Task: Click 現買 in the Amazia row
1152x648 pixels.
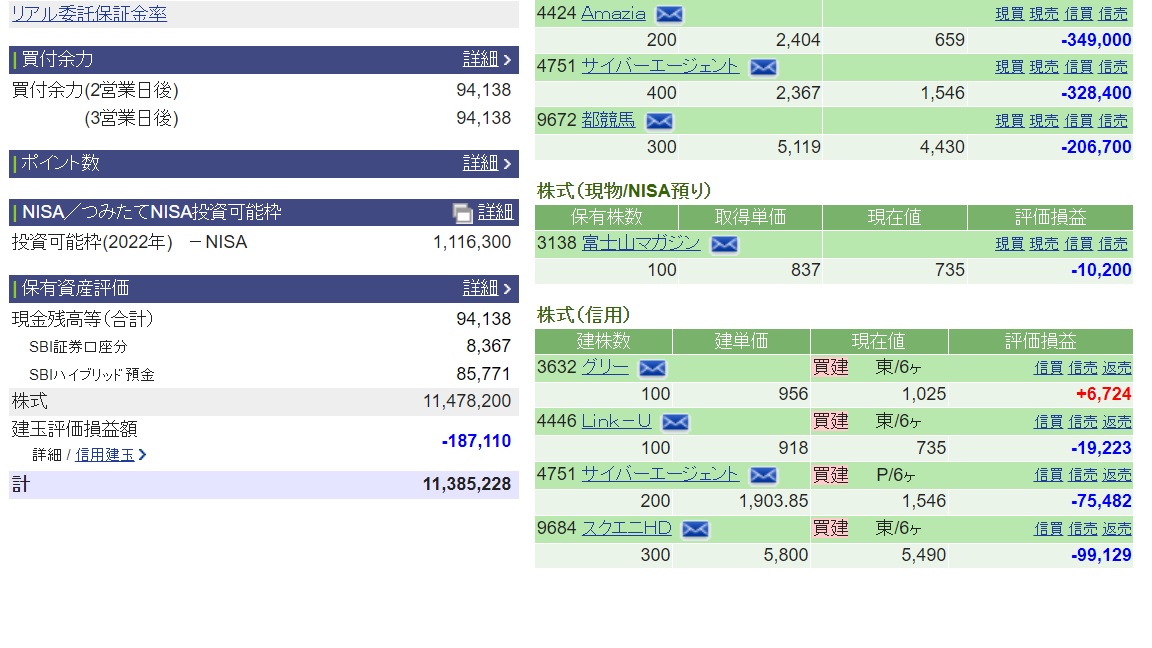Action: tap(1009, 14)
